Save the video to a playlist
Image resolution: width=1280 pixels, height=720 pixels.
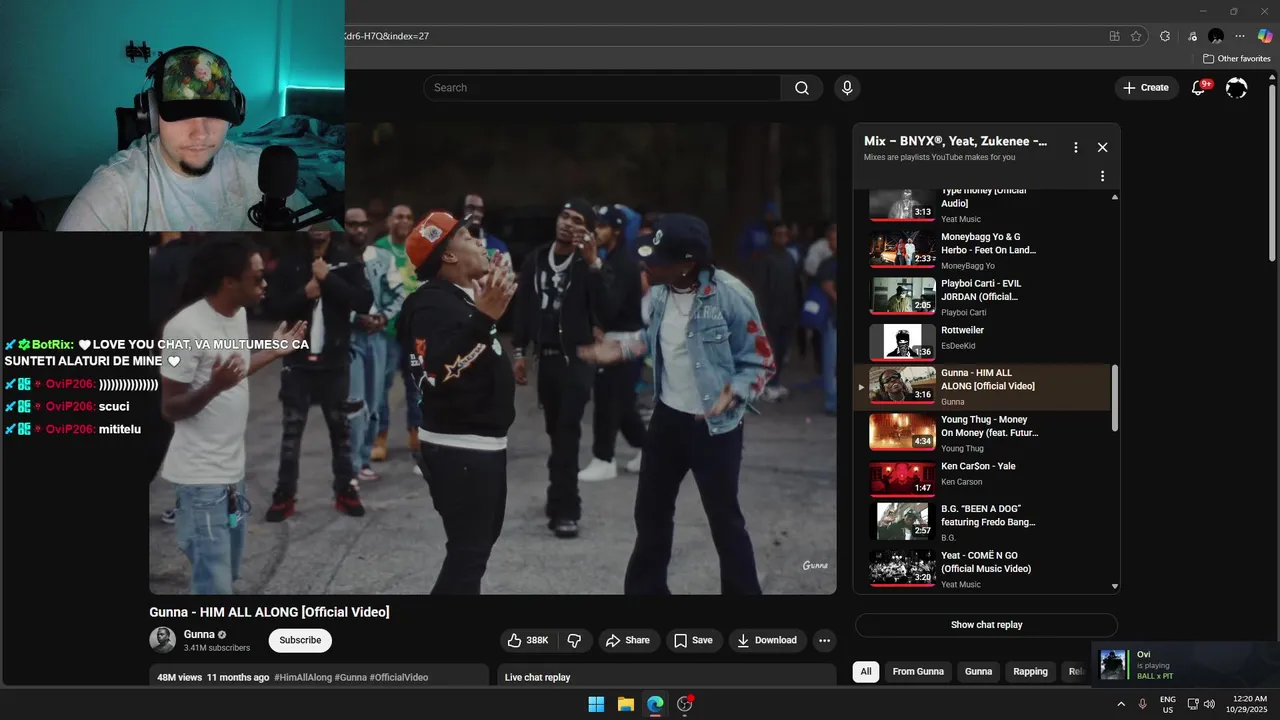693,640
